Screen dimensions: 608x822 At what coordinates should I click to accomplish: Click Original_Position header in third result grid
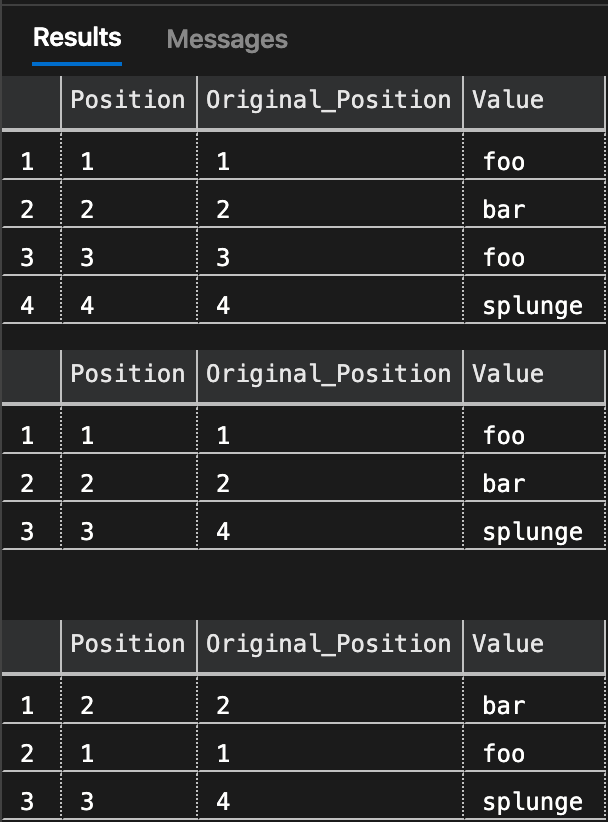coord(329,644)
